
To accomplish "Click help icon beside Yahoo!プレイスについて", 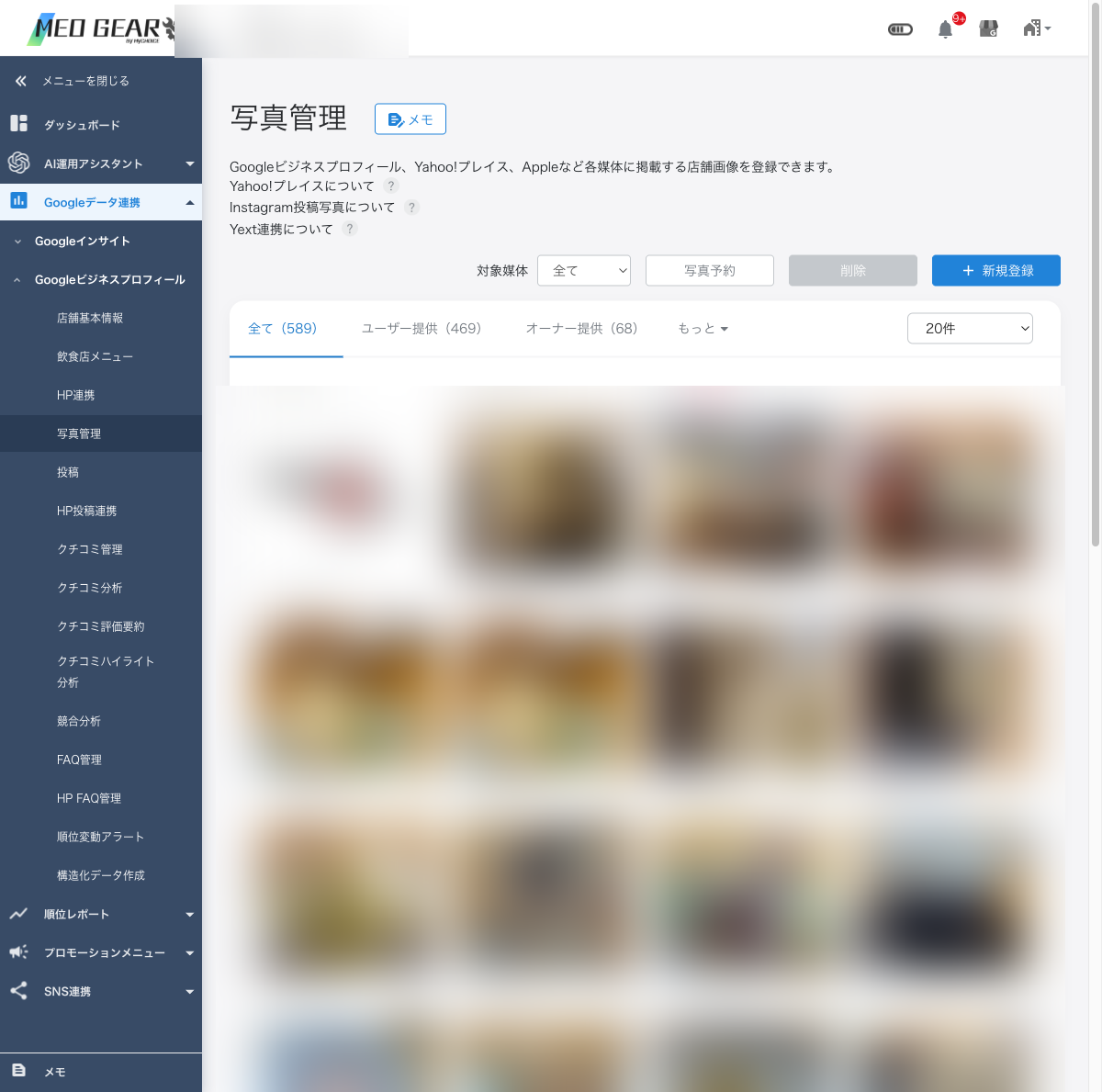I will (x=391, y=186).
